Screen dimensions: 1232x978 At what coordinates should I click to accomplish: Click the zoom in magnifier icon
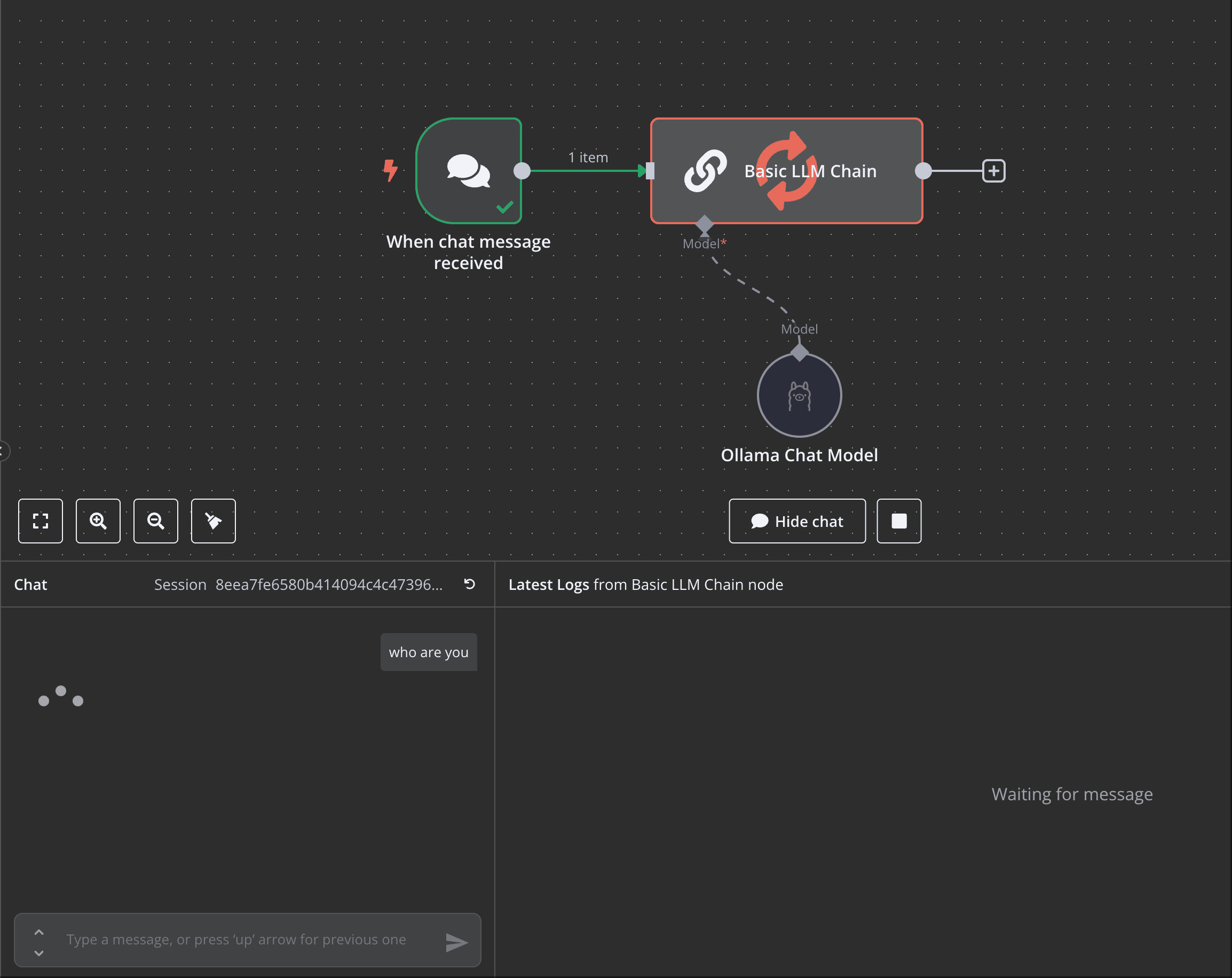tap(98, 520)
